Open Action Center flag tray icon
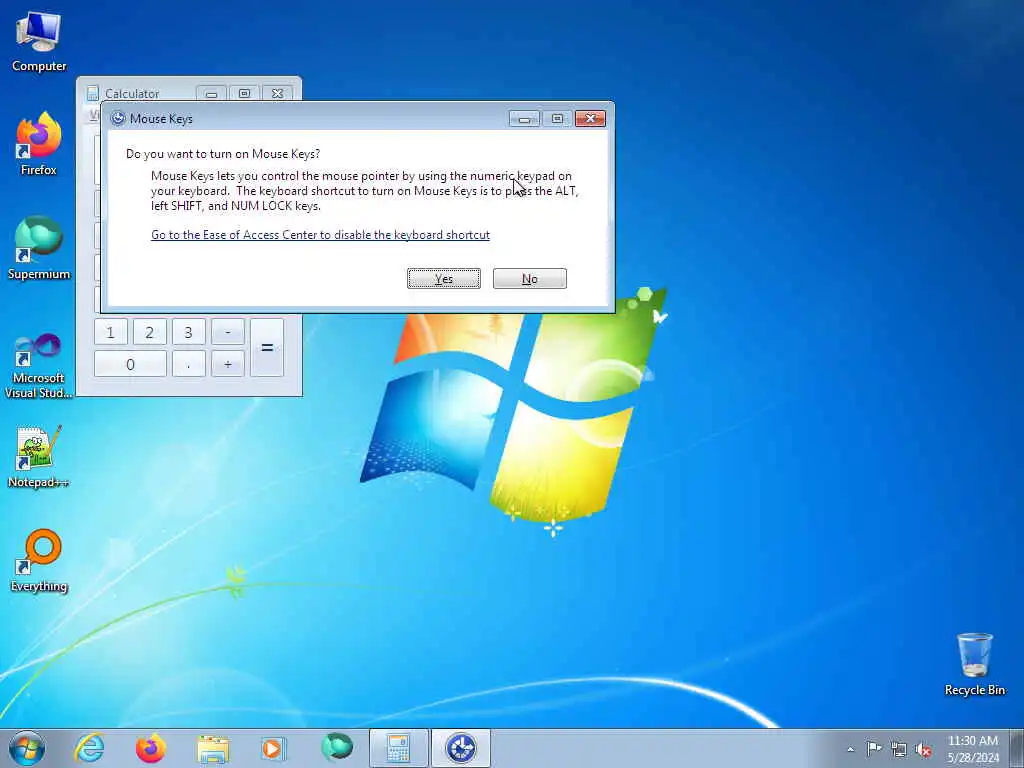 tap(874, 749)
